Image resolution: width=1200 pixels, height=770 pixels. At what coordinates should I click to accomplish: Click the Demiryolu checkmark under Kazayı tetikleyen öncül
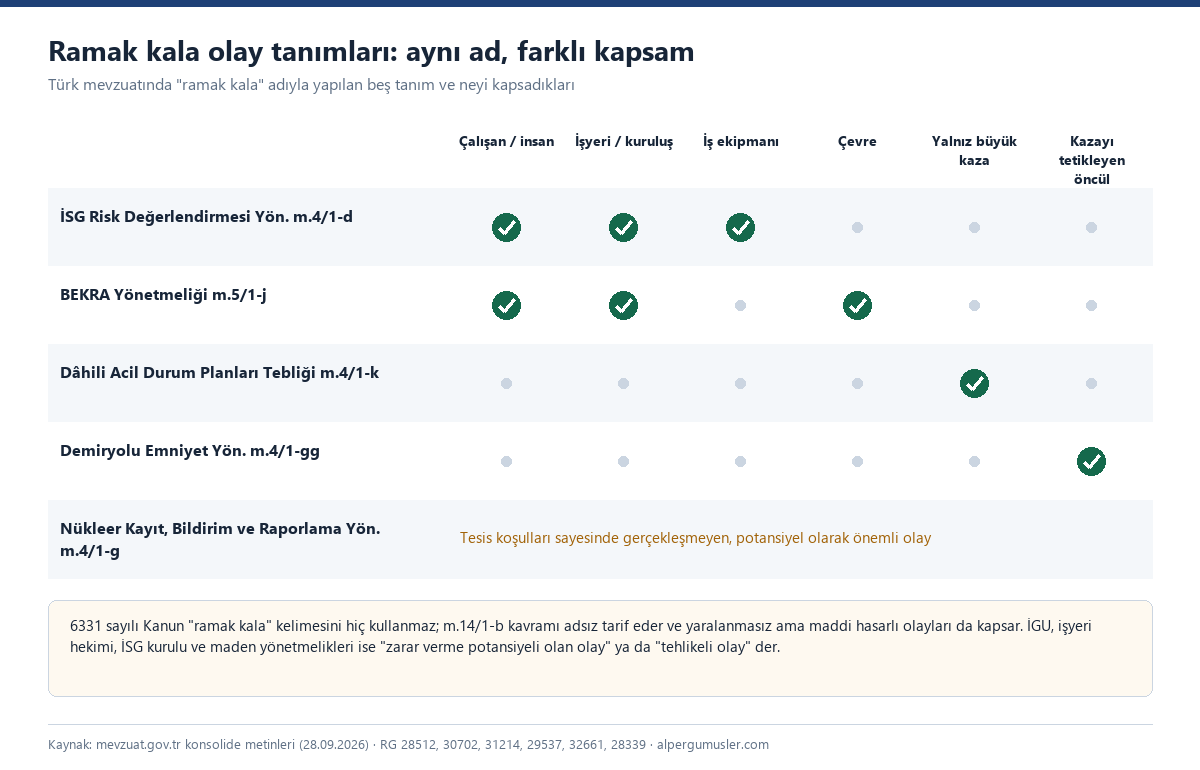1091,462
